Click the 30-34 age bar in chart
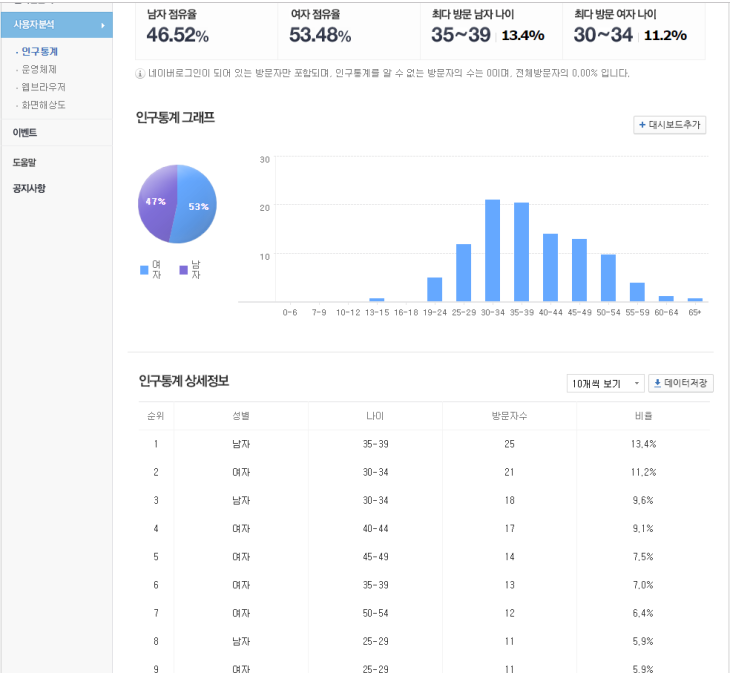The height and width of the screenshot is (673, 730). (492, 250)
